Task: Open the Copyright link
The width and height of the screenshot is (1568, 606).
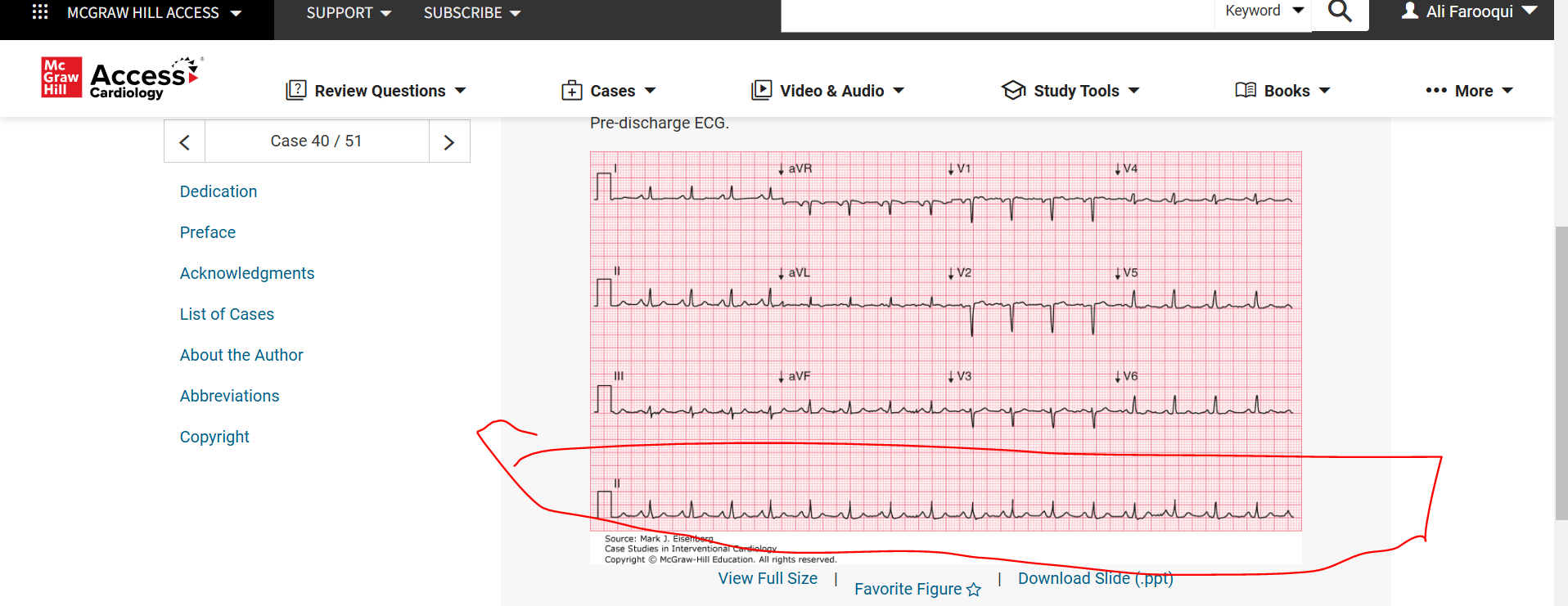Action: [x=214, y=437]
